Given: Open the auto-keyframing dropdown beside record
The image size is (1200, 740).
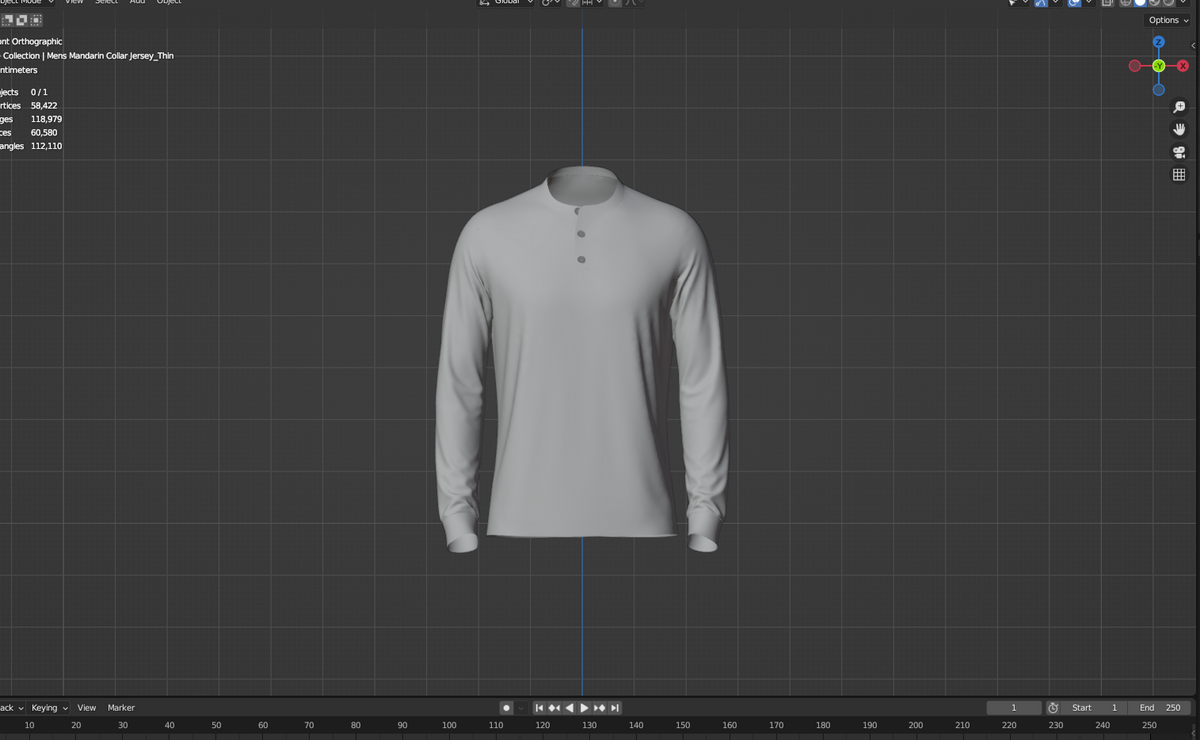Looking at the screenshot, I should pyautogui.click(x=521, y=708).
